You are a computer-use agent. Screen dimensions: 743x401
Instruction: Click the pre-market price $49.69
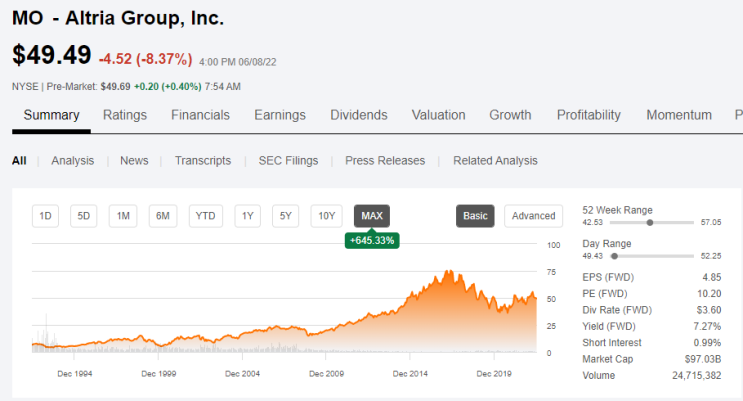115,87
